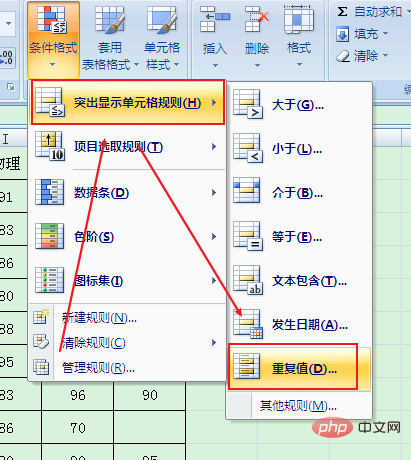Choose 数据条(D) menu entry
The height and width of the screenshot is (460, 411).
[128, 192]
